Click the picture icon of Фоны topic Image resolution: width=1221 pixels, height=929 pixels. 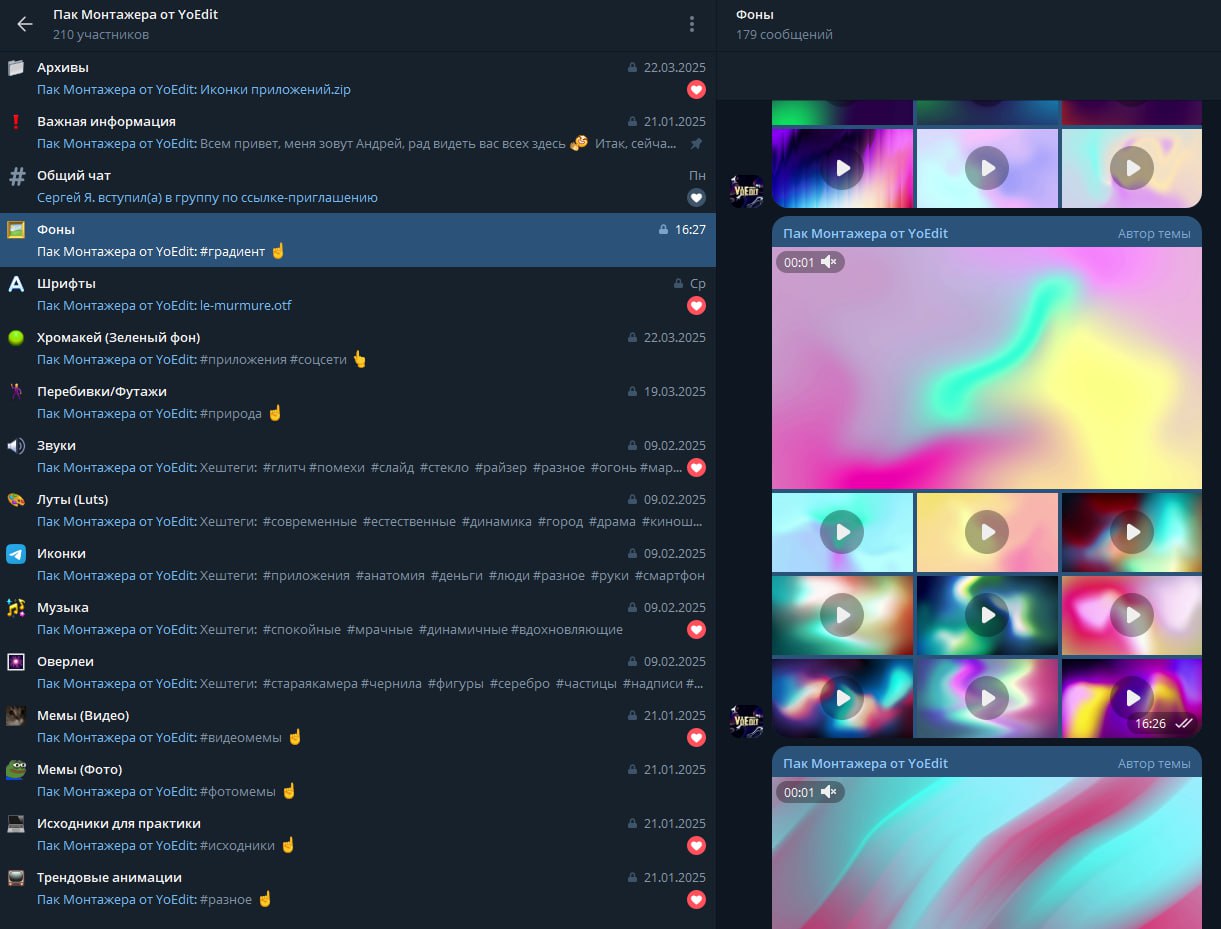pos(16,230)
